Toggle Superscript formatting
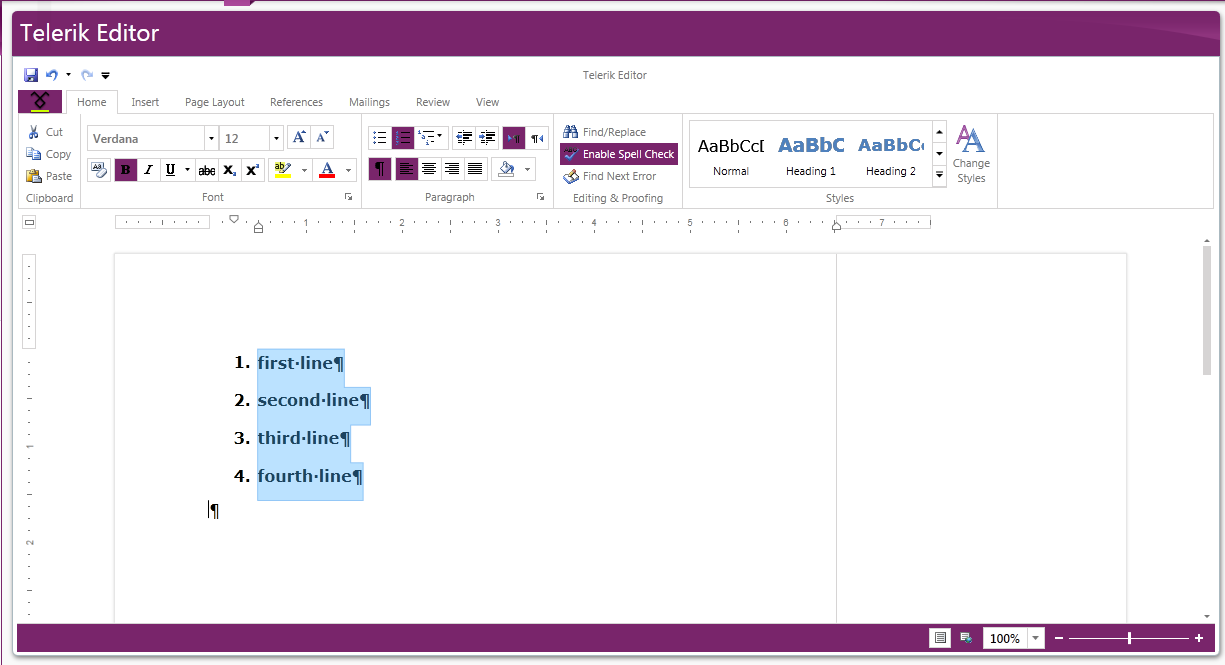 [x=253, y=169]
